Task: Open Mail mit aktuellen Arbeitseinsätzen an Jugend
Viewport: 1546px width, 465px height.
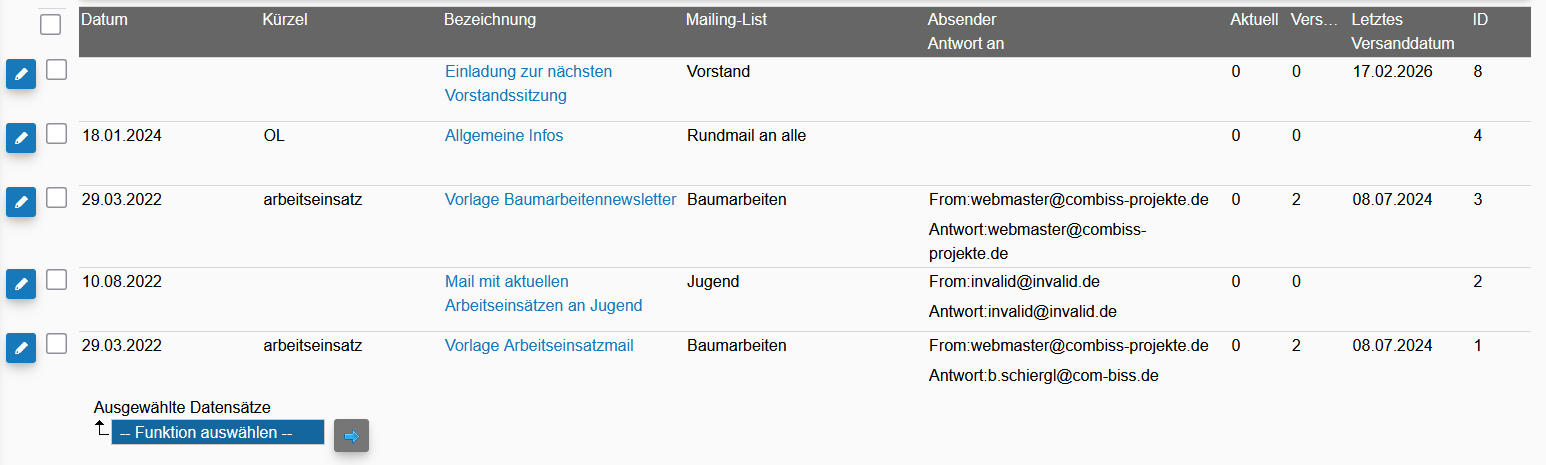Action: pyautogui.click(x=543, y=294)
